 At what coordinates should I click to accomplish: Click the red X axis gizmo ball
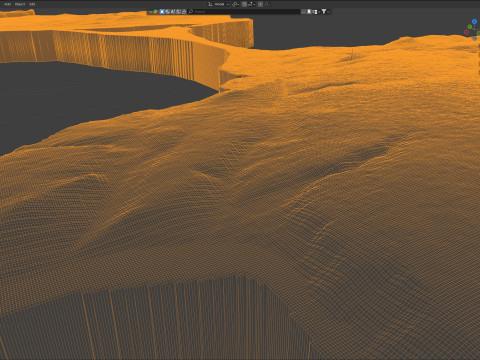click(467, 32)
